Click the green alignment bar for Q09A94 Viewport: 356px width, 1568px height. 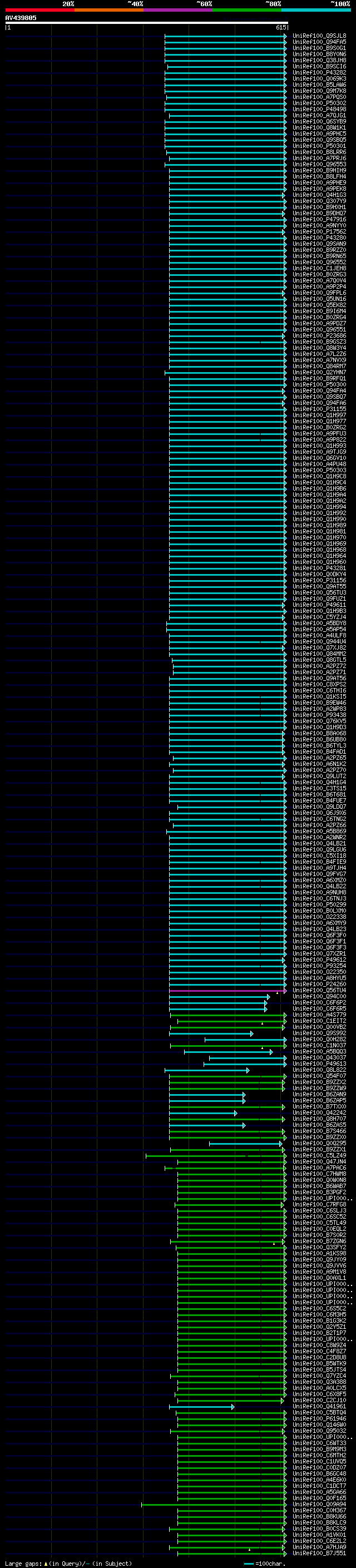click(214, 1505)
